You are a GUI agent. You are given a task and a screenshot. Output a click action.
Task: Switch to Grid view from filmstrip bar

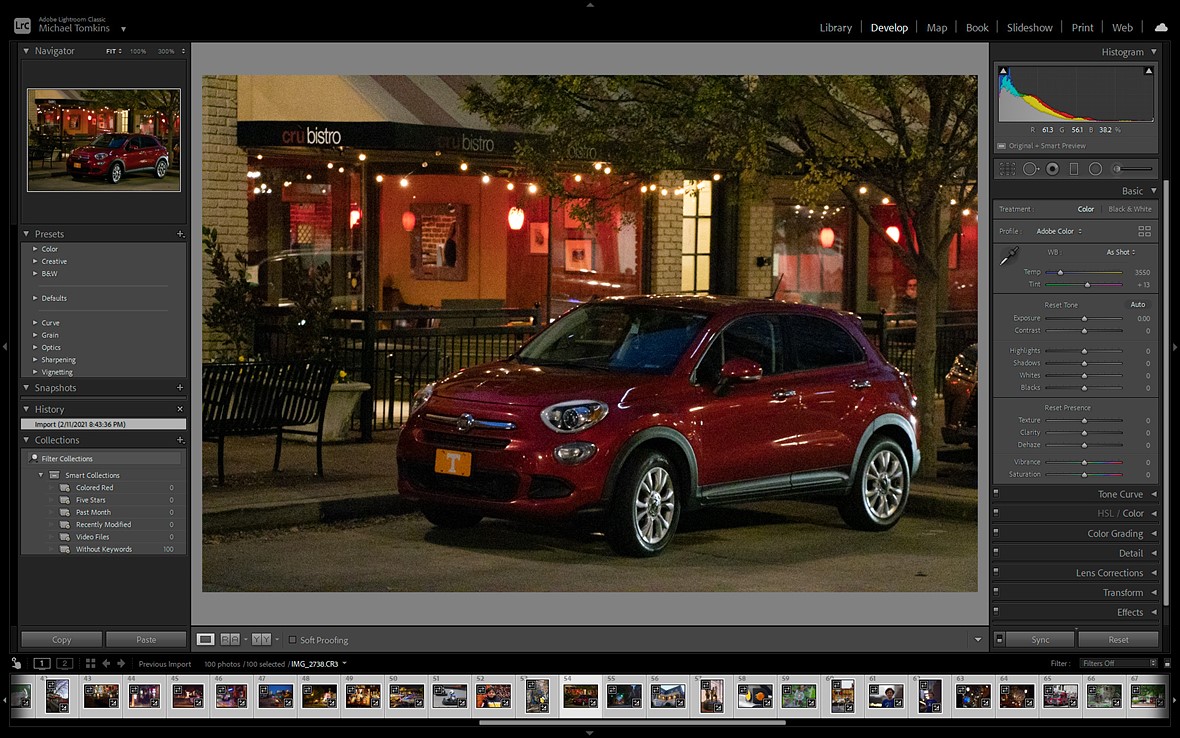(x=90, y=663)
